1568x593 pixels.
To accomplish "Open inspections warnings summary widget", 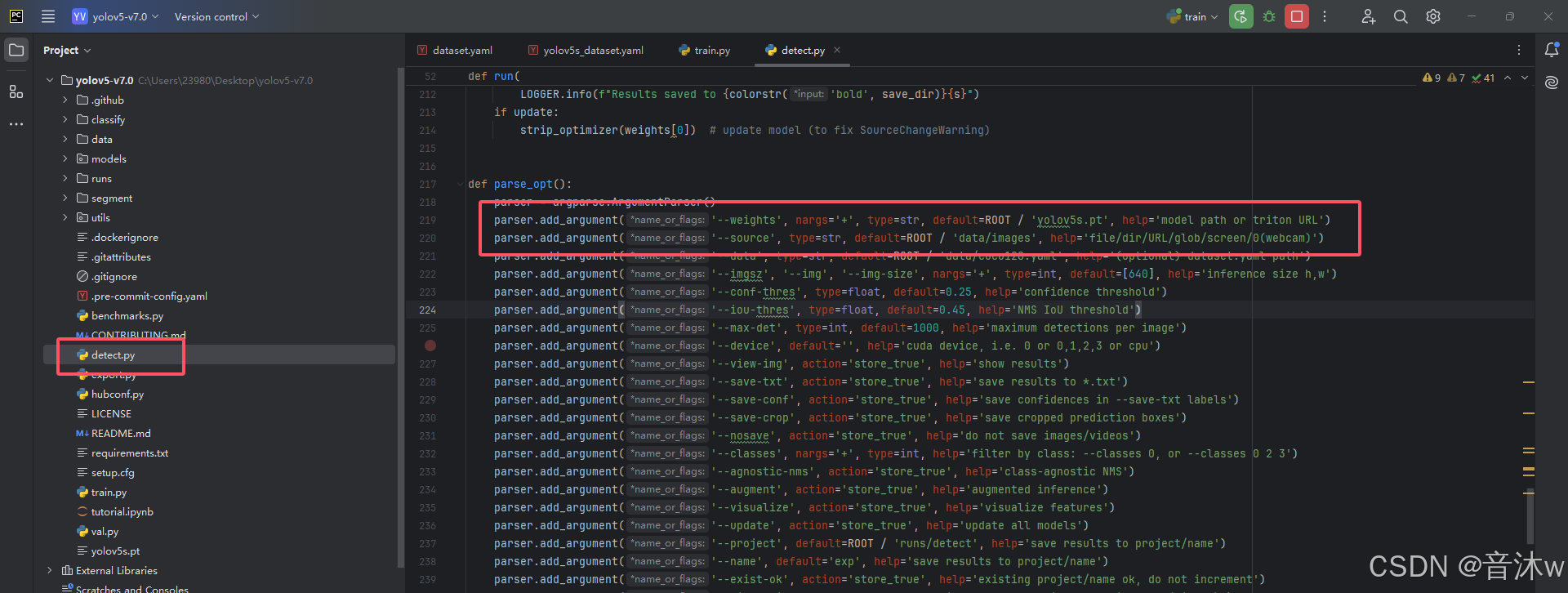I will click(x=1459, y=78).
